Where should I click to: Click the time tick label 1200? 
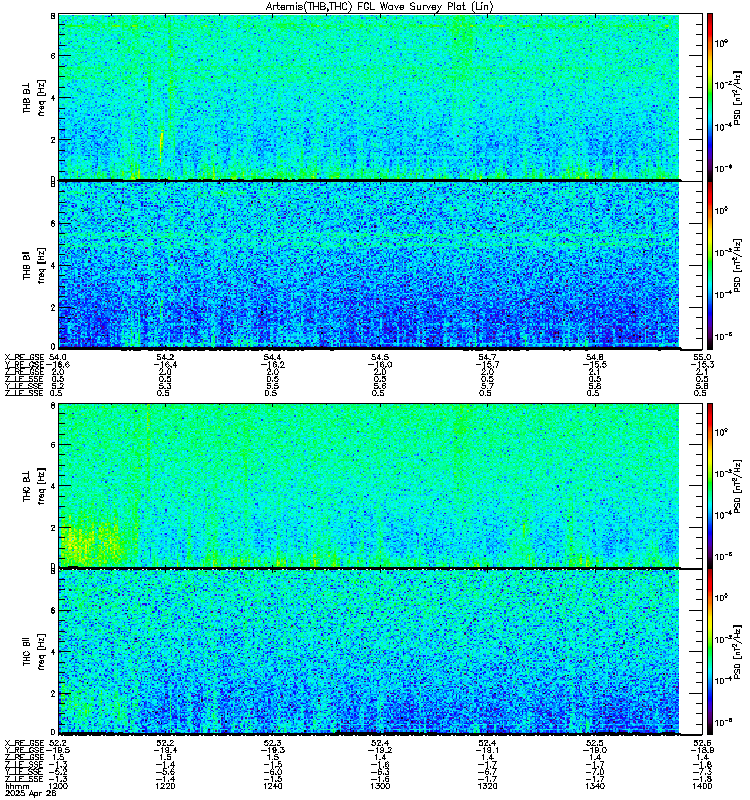pyautogui.click(x=58, y=786)
